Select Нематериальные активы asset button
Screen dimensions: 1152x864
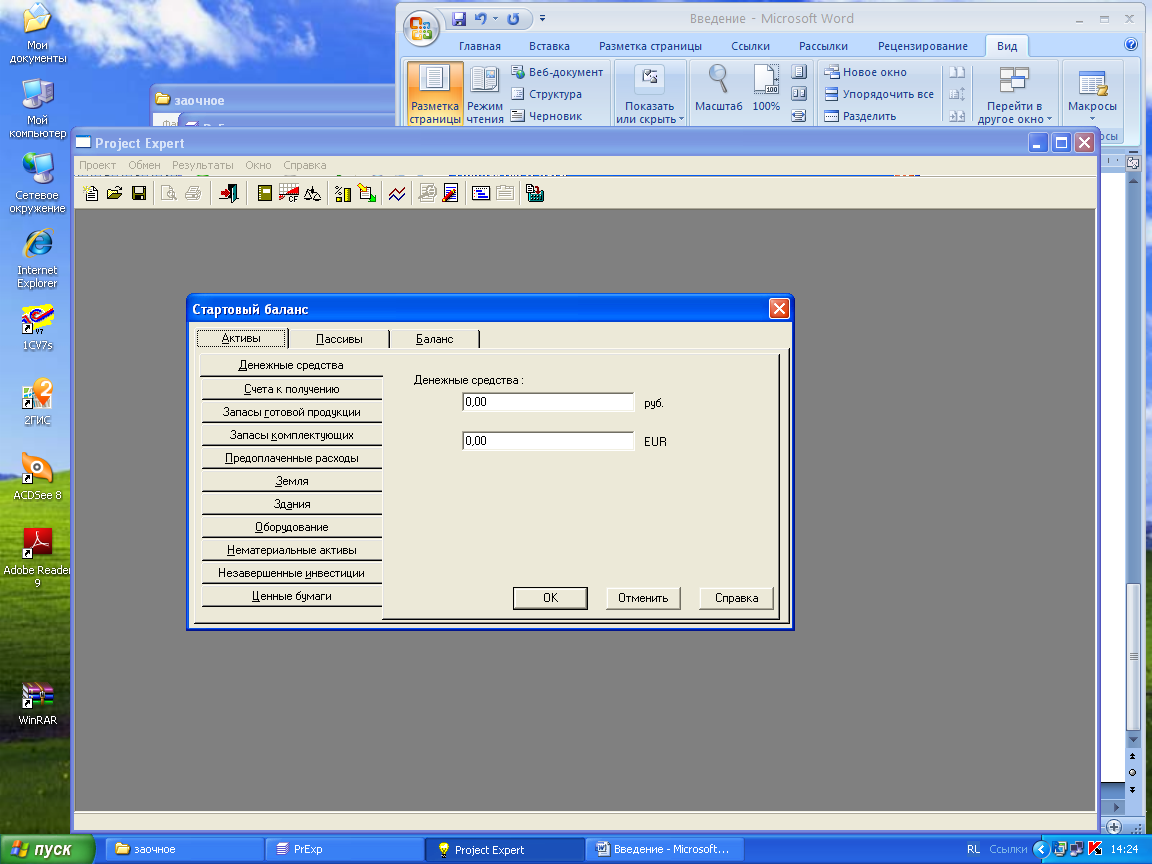[292, 550]
